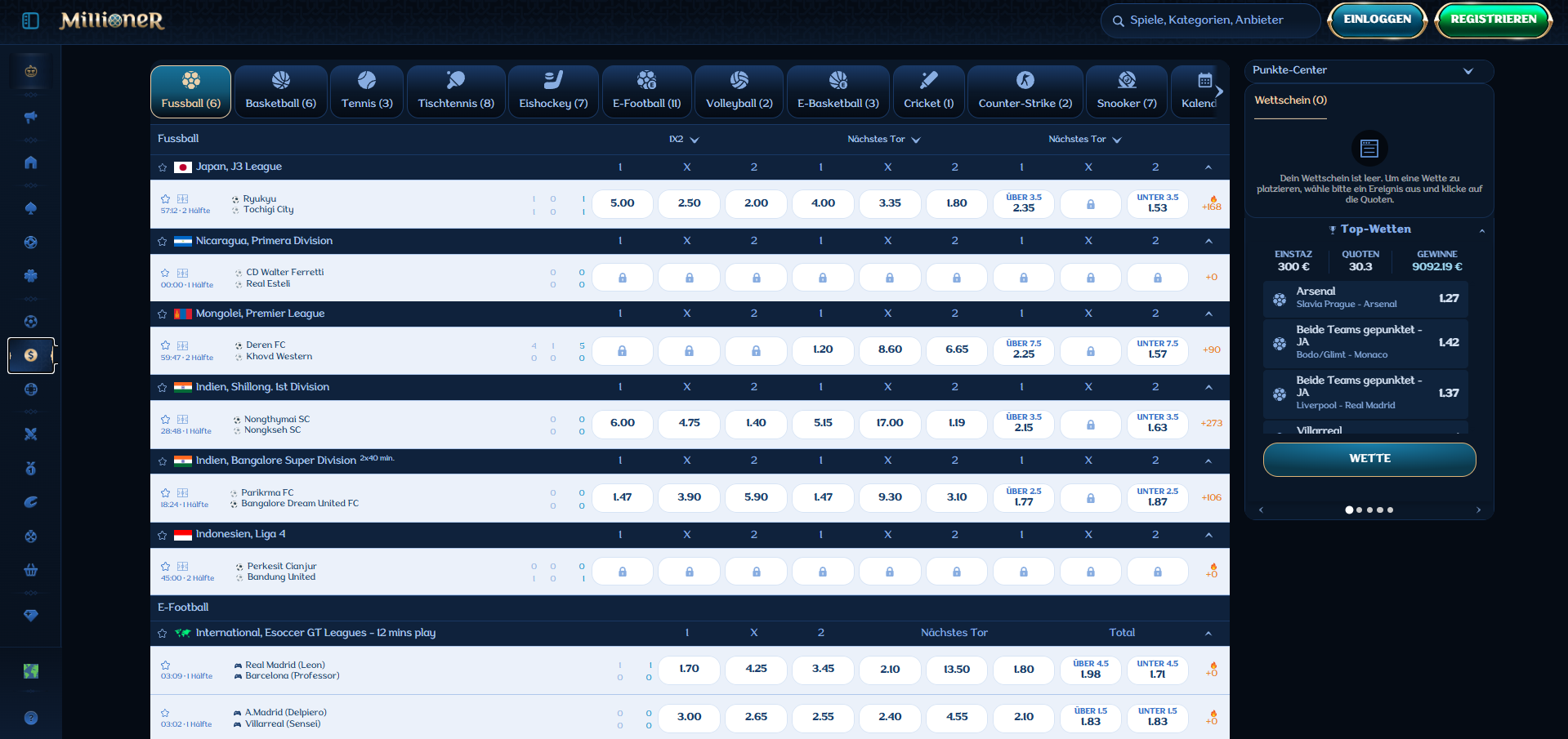Viewport: 1568px width, 739px height.
Task: Open the diamond VIP icon in sidebar
Action: click(30, 616)
